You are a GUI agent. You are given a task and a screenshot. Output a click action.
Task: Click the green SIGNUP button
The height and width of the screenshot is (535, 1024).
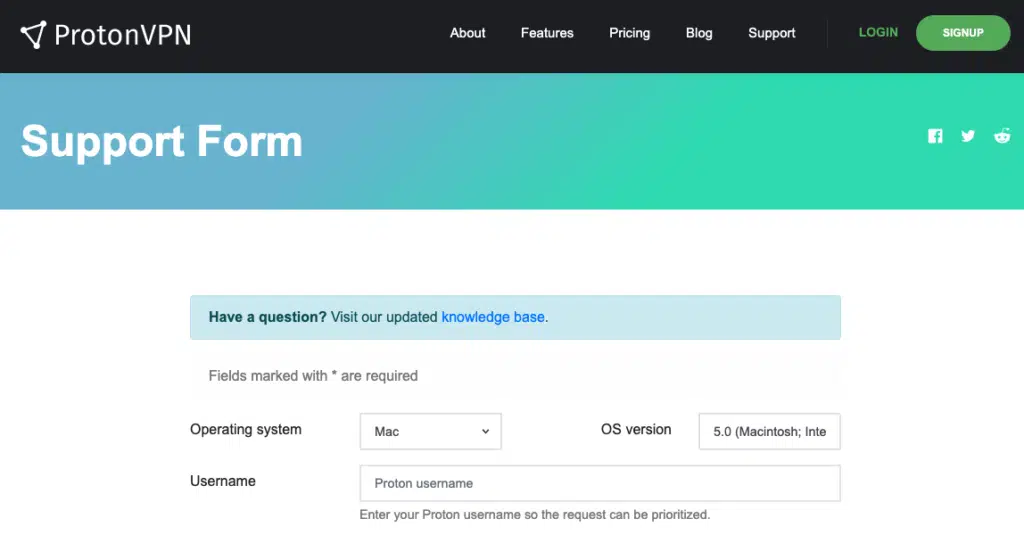963,33
